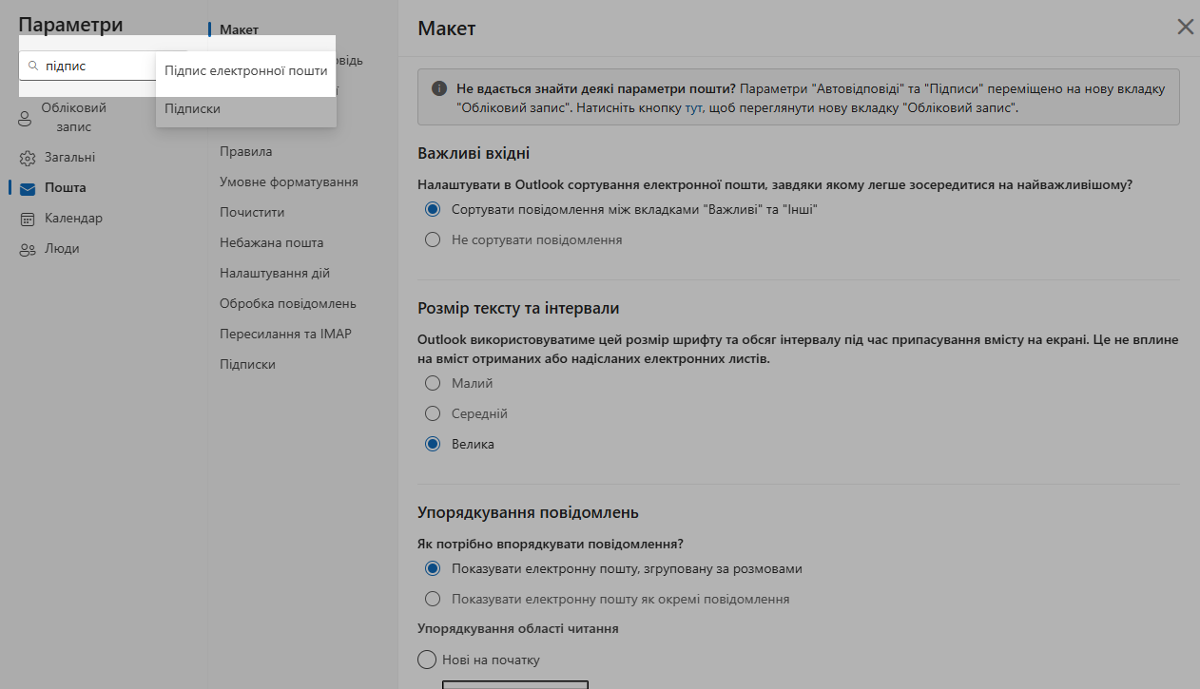
Task: Open the Правила mail settings section
Action: point(246,152)
